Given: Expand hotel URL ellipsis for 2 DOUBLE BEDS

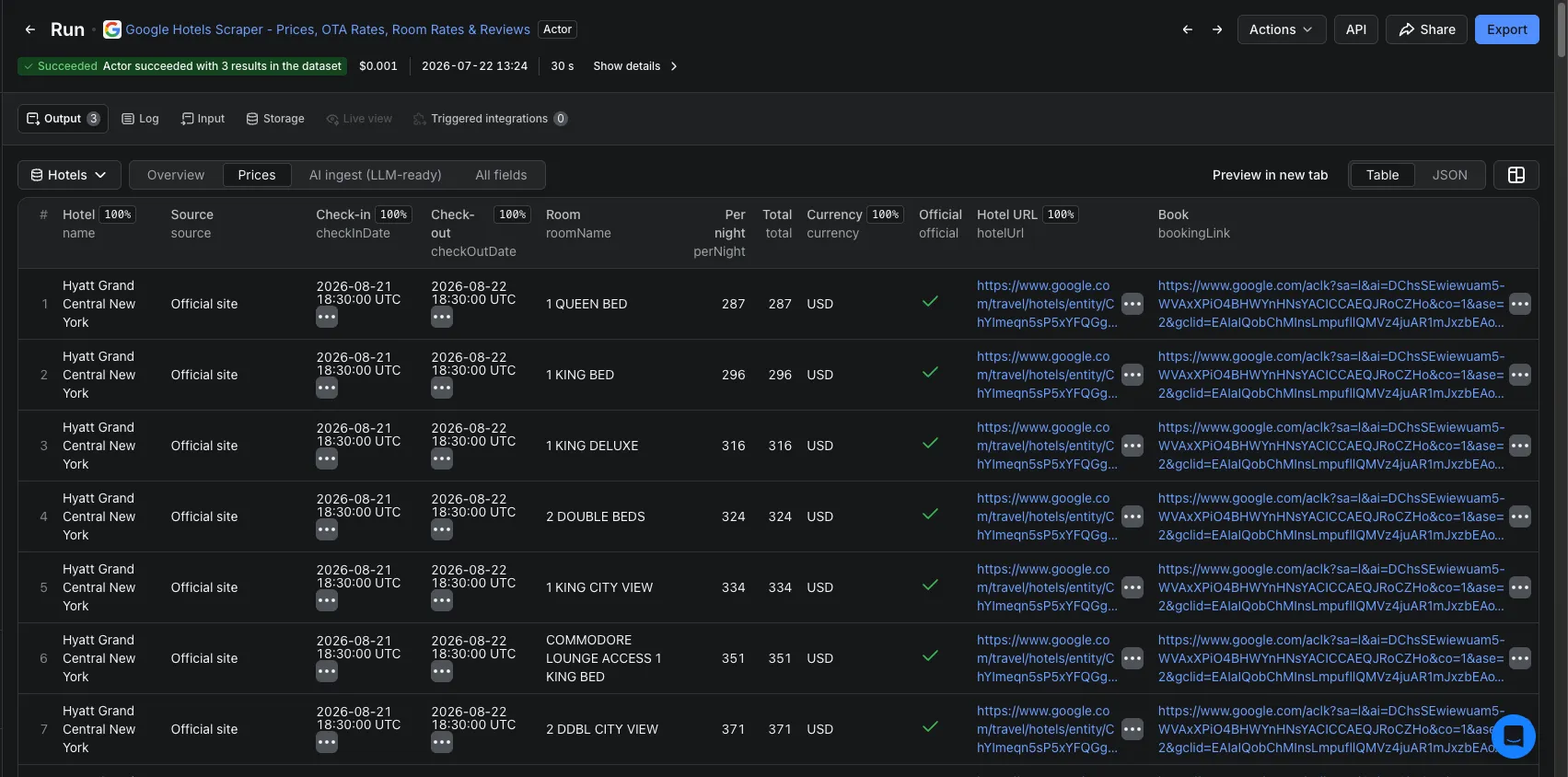Looking at the screenshot, I should (x=1132, y=516).
